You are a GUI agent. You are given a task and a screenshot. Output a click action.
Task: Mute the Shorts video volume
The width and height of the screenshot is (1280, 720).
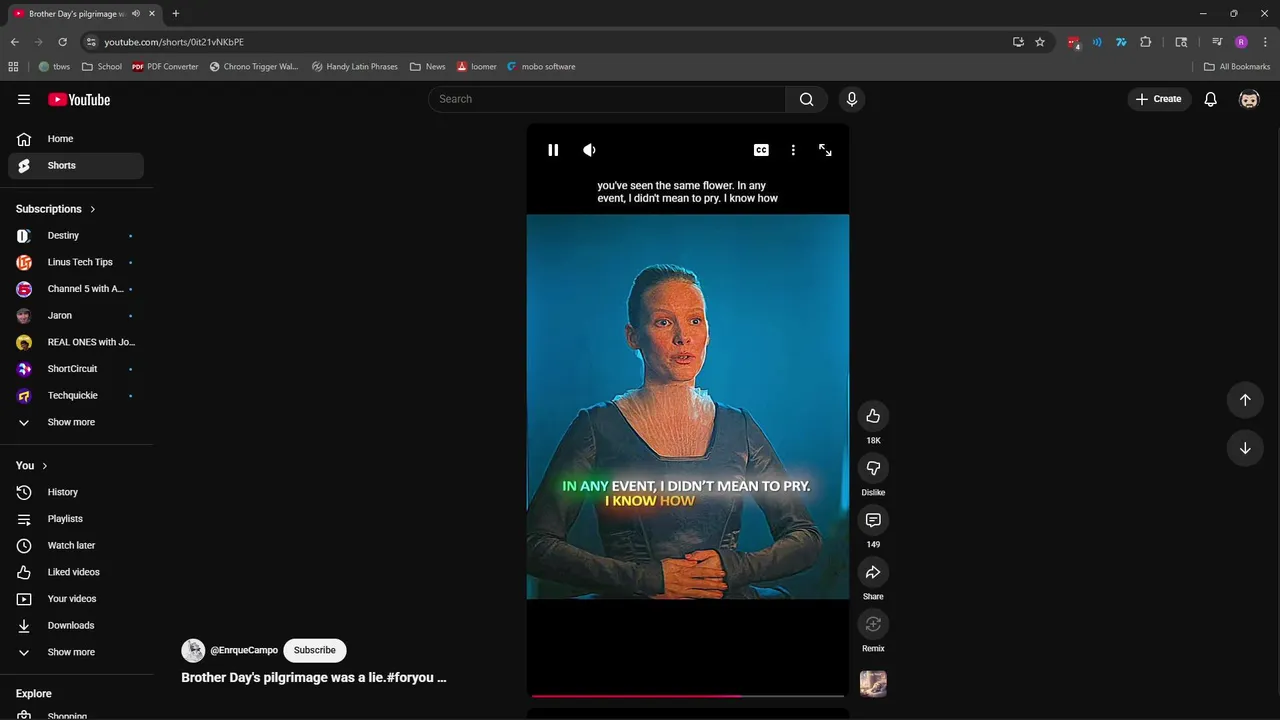tap(589, 150)
